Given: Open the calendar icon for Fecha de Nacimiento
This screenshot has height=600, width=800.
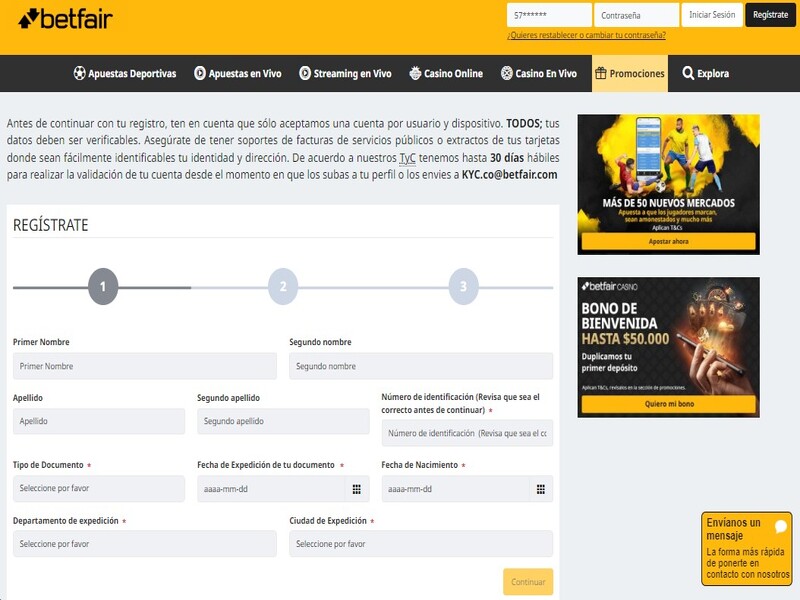Looking at the screenshot, I should coord(539,490).
